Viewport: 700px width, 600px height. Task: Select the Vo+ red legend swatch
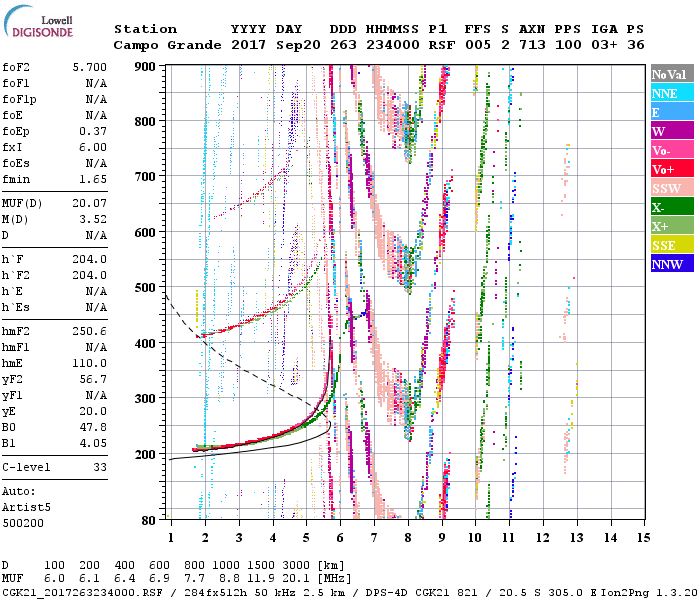[672, 169]
